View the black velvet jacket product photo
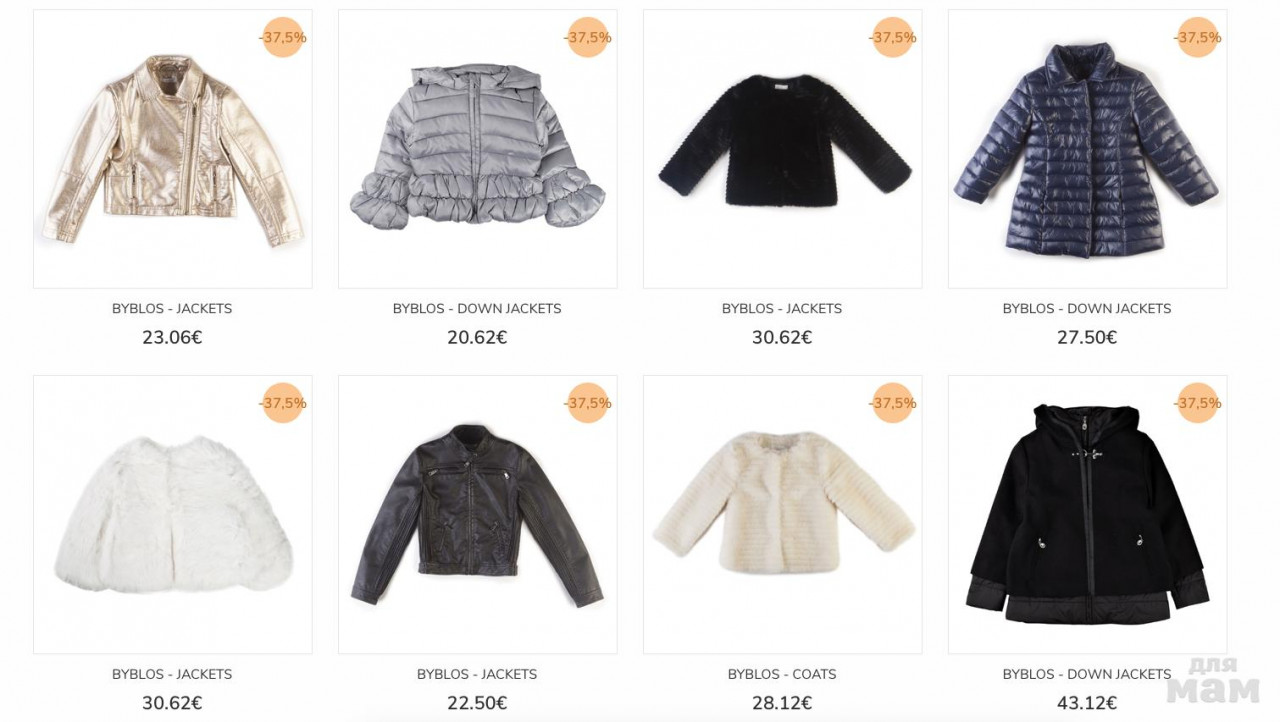 tap(782, 149)
